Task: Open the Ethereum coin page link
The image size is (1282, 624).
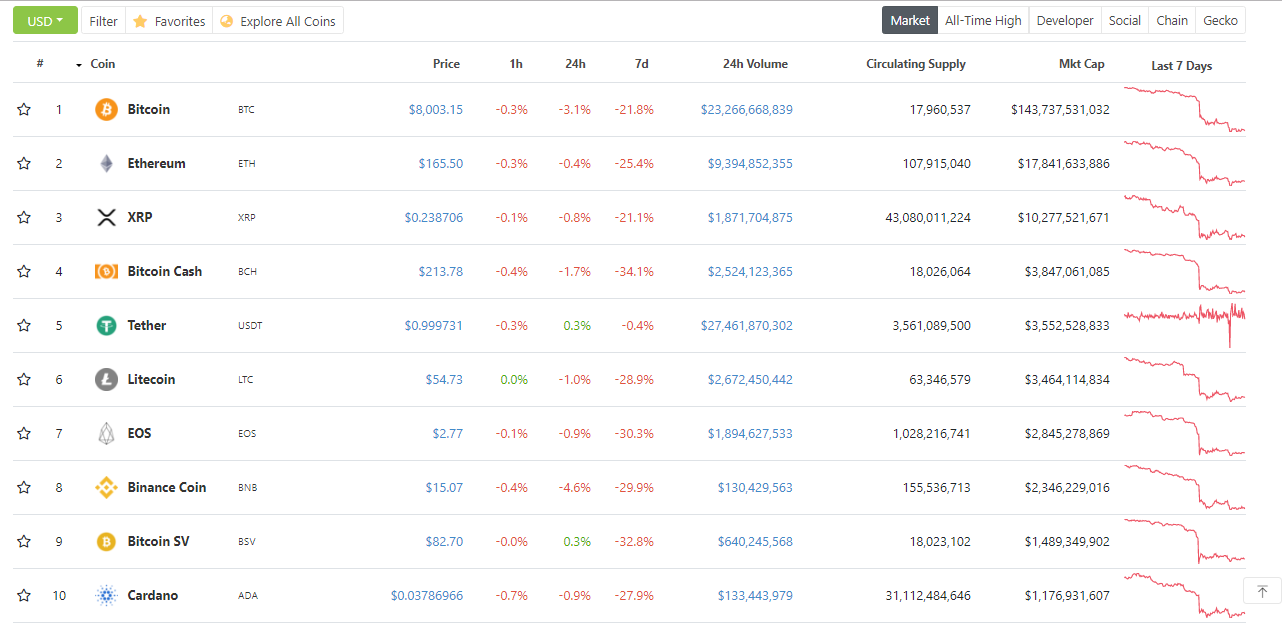Action: (x=156, y=164)
